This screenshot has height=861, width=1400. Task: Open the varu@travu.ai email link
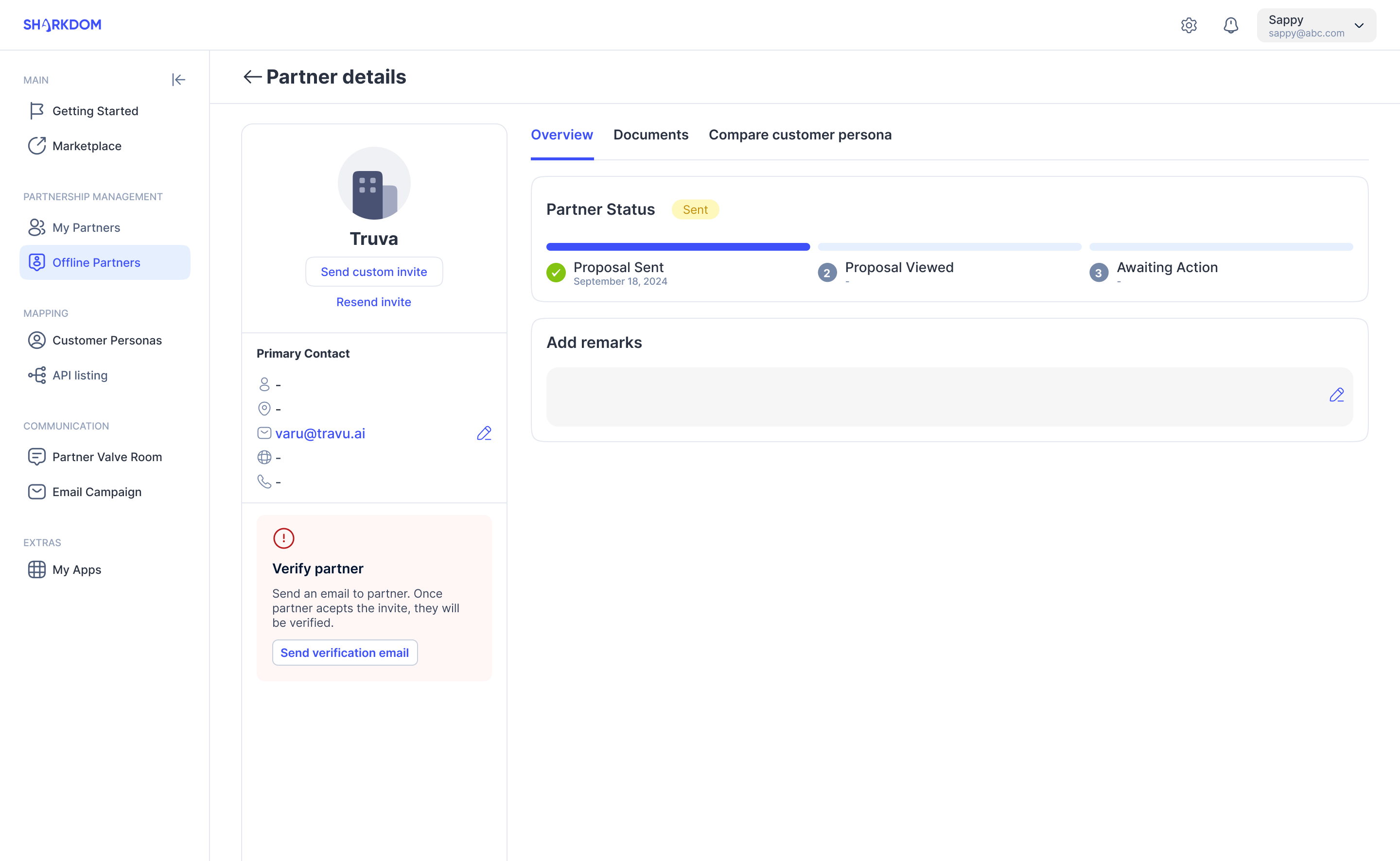[320, 433]
